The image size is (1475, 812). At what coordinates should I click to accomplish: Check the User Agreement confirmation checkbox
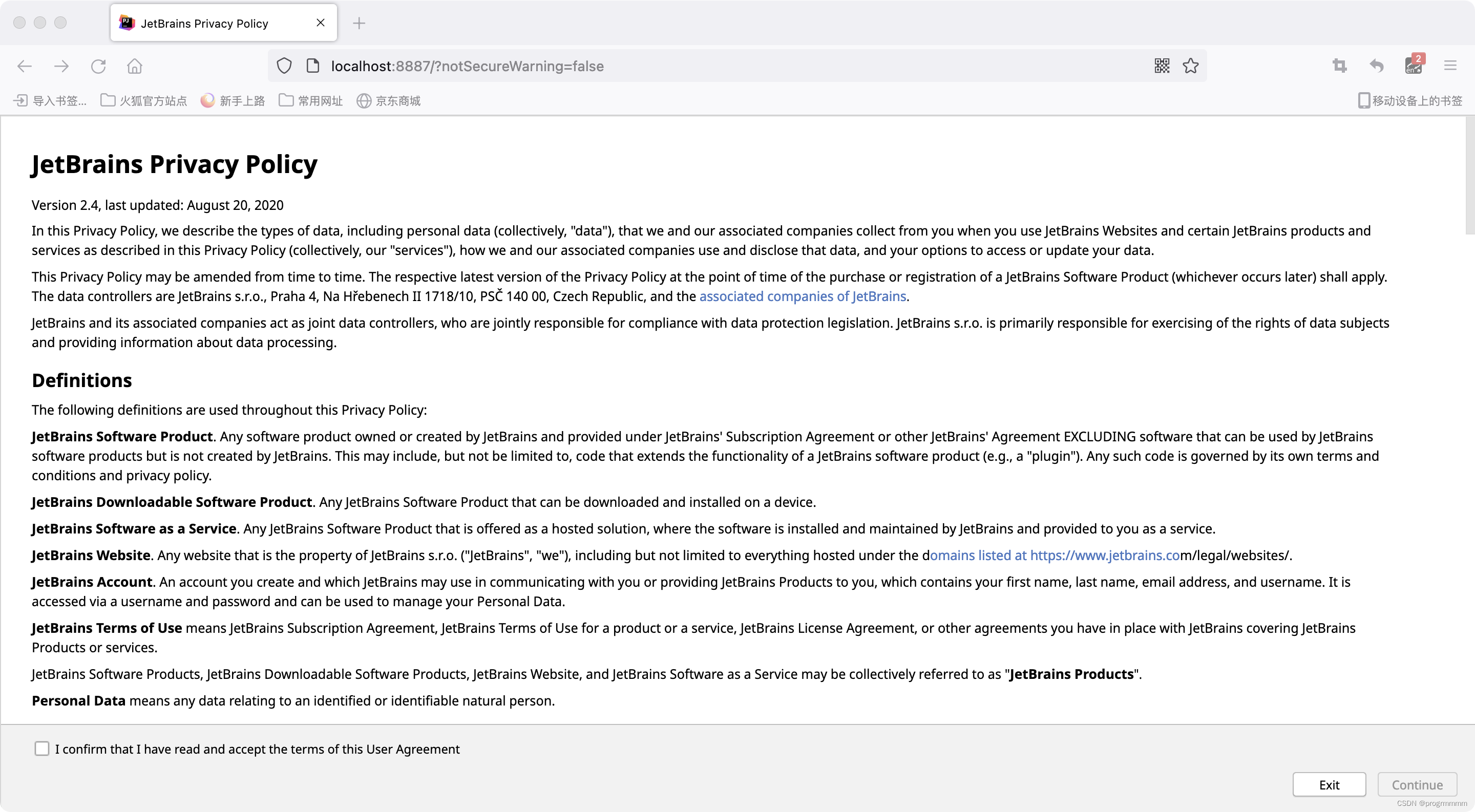tap(42, 749)
